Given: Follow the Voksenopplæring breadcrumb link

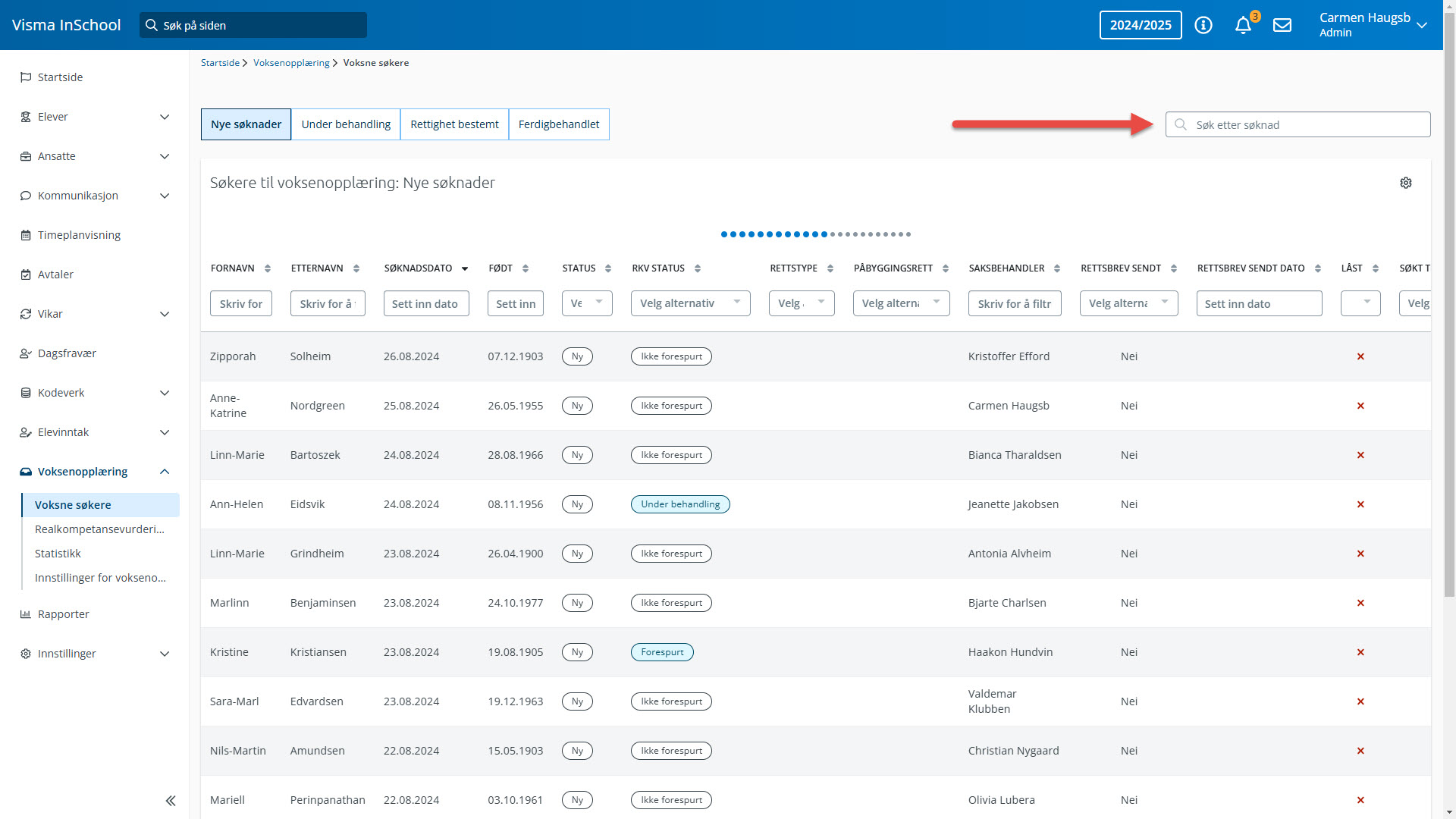Looking at the screenshot, I should click(291, 63).
